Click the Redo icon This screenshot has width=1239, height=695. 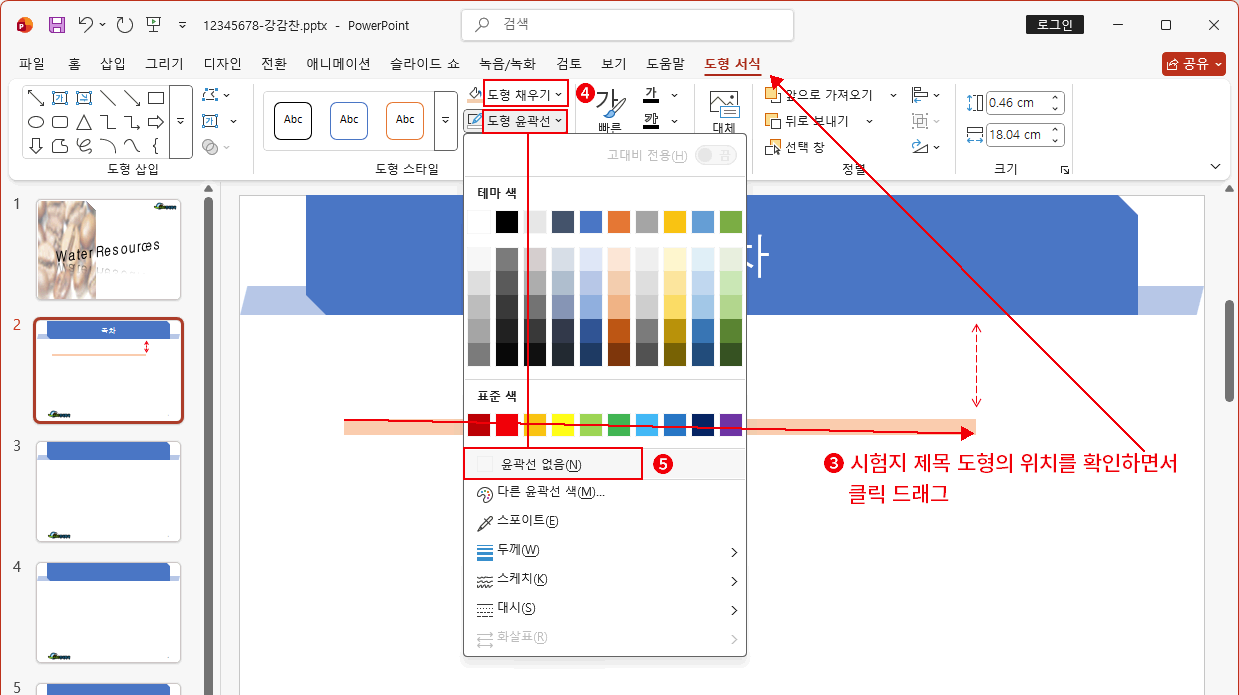tap(125, 24)
